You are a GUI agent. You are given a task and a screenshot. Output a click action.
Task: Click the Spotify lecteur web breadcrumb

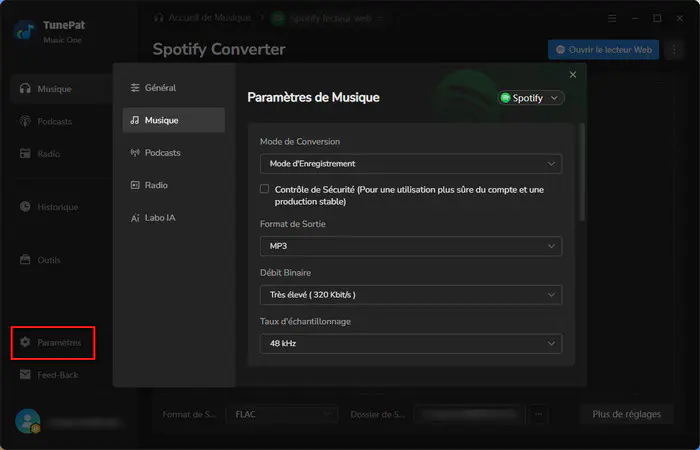(x=327, y=18)
